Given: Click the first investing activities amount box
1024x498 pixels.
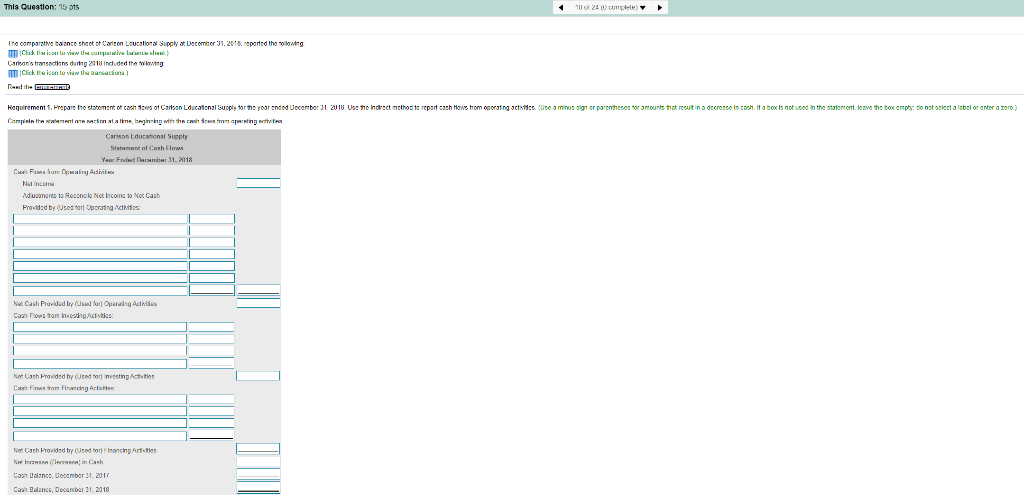Looking at the screenshot, I should pyautogui.click(x=212, y=326).
